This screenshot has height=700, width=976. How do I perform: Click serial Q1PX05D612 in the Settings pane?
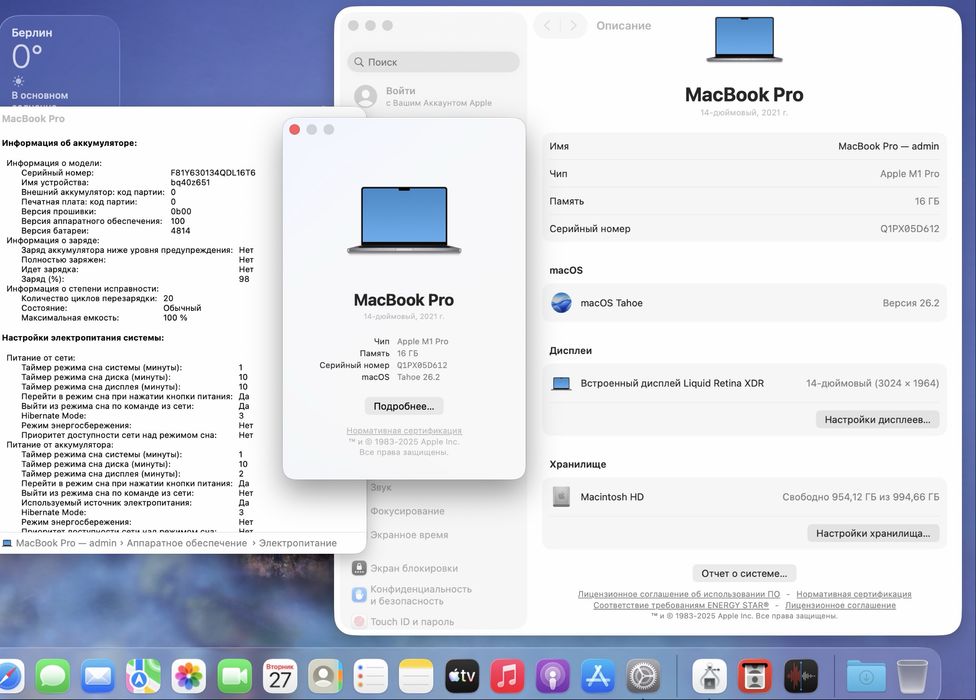coord(909,229)
